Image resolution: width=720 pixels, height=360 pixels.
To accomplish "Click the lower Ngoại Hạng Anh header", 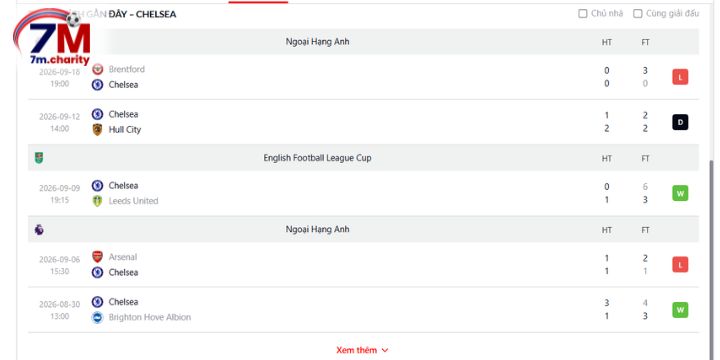I will click(317, 229).
